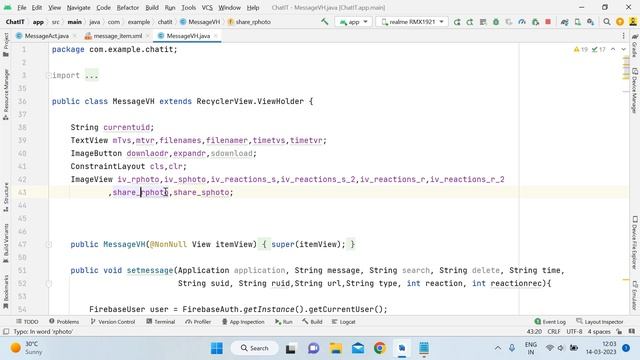
Task: Click the ChatIT project breadcrumb
Action: tap(15, 22)
